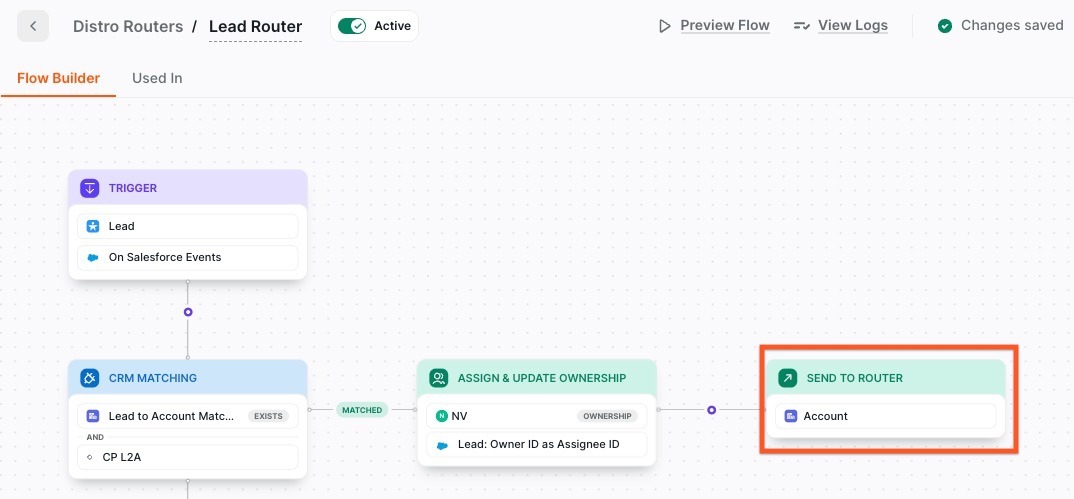The image size is (1074, 499).
Task: Select the CP L2A condition row
Action: pyautogui.click(x=188, y=457)
